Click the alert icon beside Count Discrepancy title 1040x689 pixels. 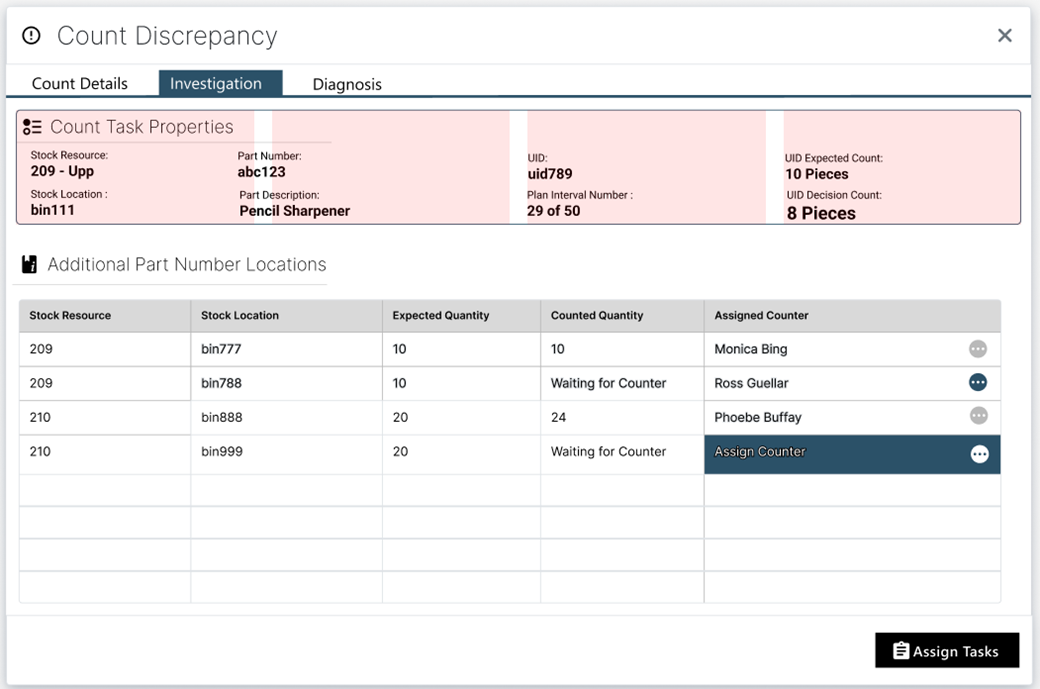pyautogui.click(x=30, y=35)
